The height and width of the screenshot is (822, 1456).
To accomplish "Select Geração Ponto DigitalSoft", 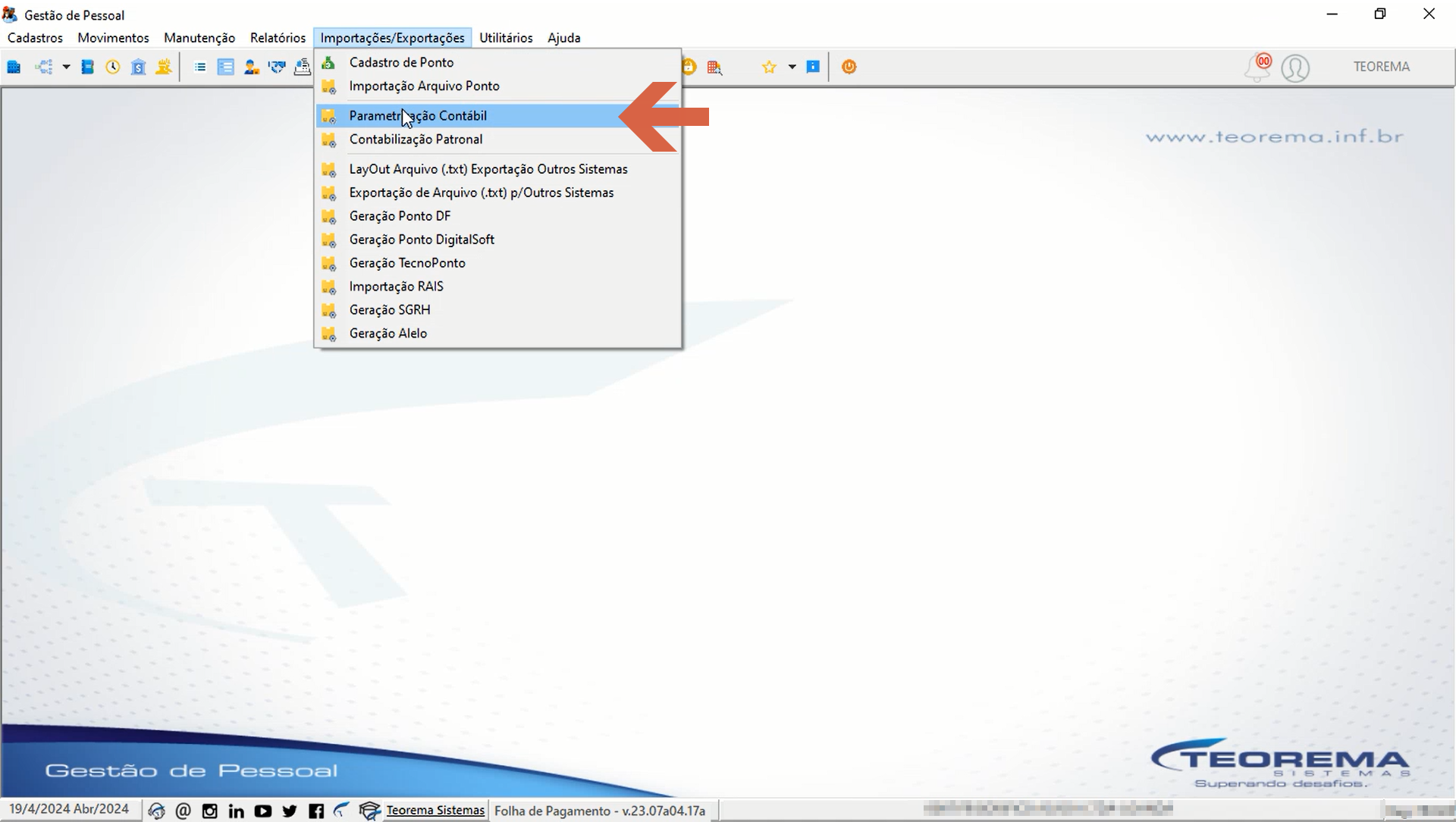I will point(497,240).
